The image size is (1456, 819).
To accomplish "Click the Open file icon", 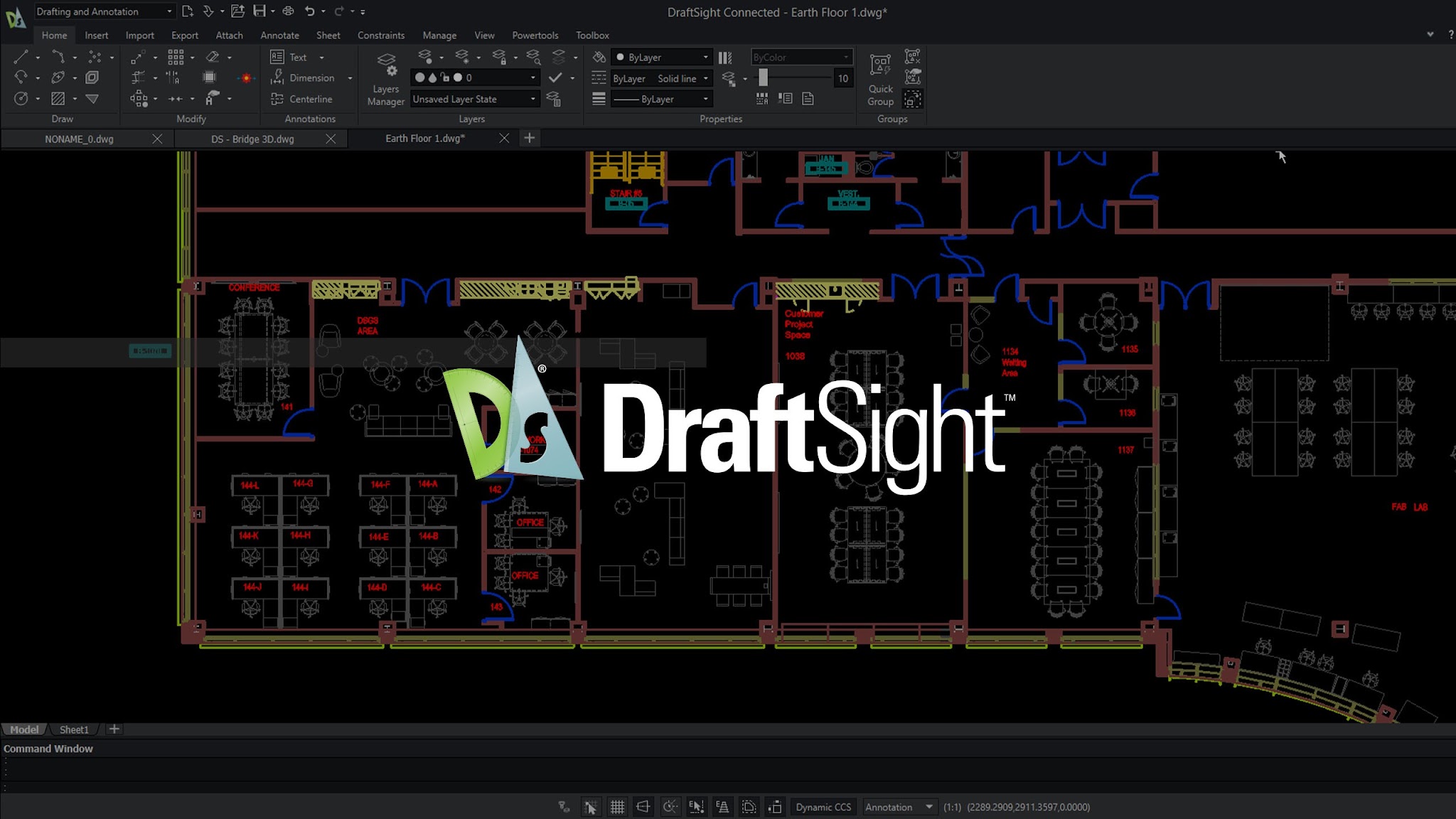I will click(x=237, y=11).
